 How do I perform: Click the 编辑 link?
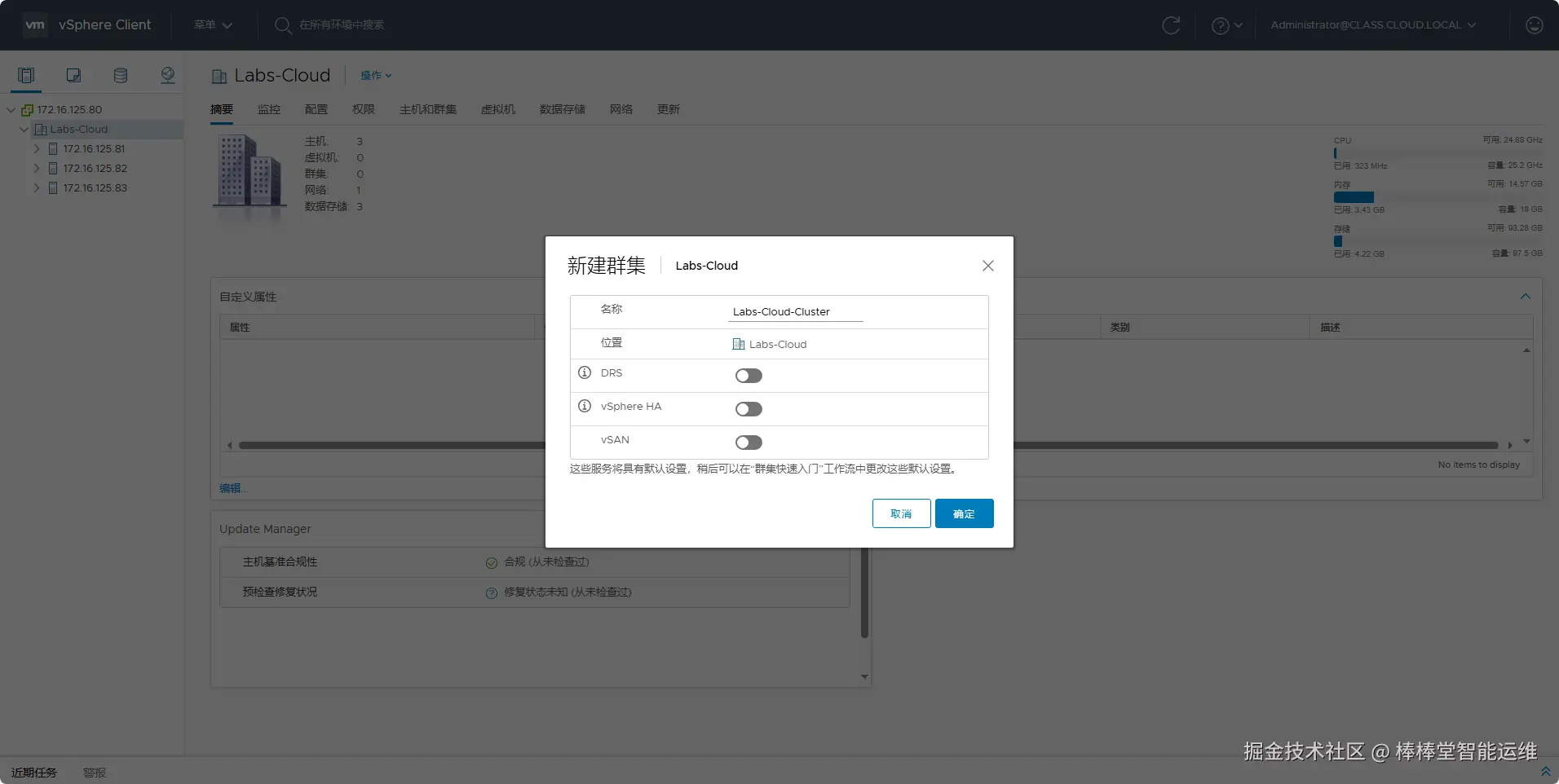pyautogui.click(x=233, y=488)
